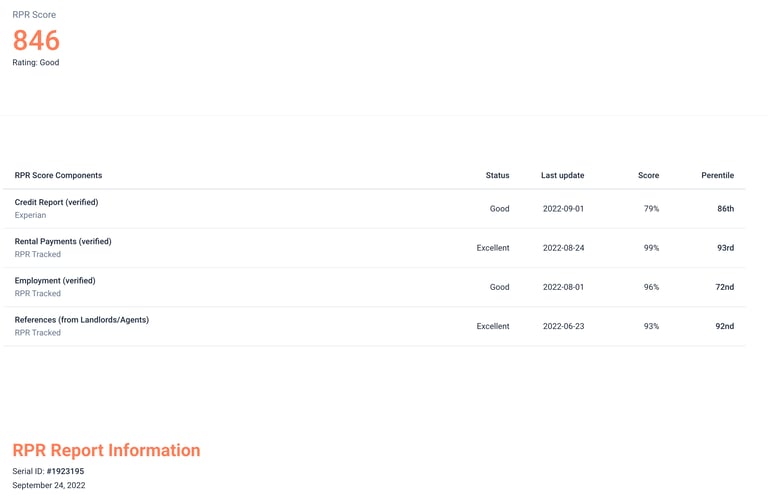
Task: Open the Rental Payments (verified) row
Action: 374,248
